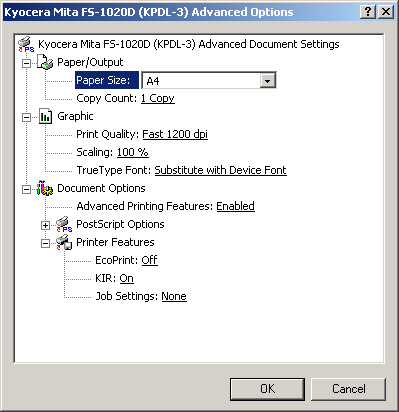The height and width of the screenshot is (412, 399).
Task: Click the 1 Copy value link
Action: 158,98
